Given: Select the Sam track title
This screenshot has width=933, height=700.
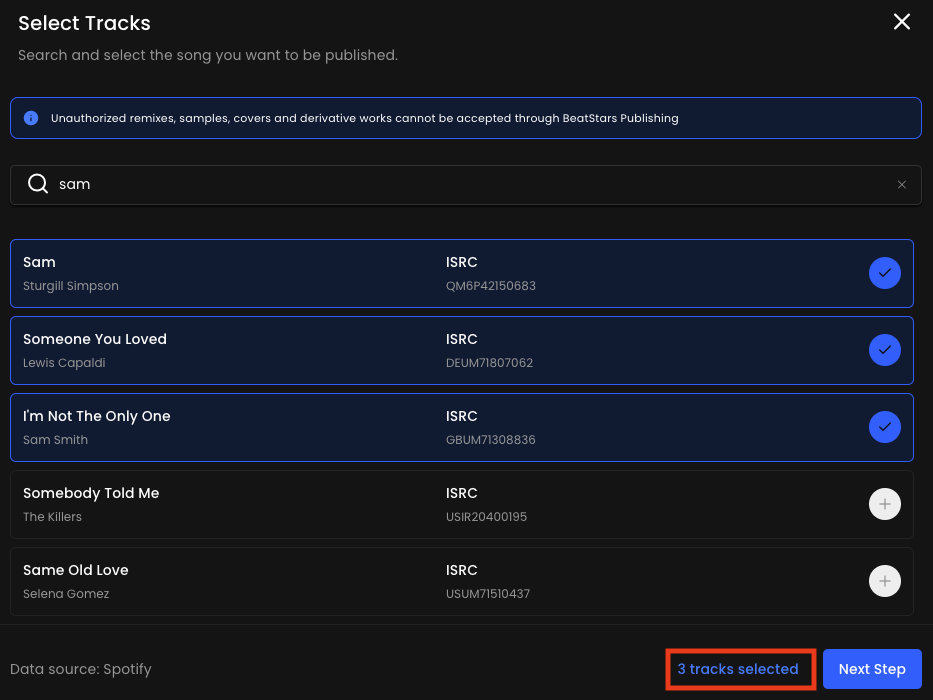Looking at the screenshot, I should coord(39,262).
